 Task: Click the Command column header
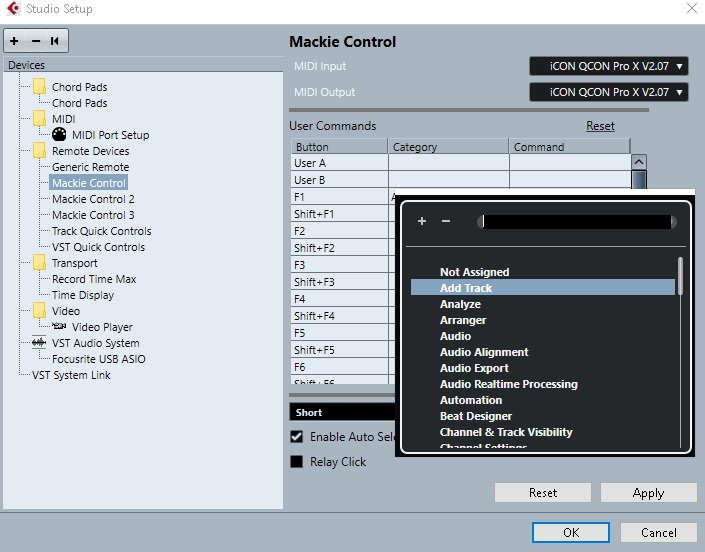coord(570,147)
